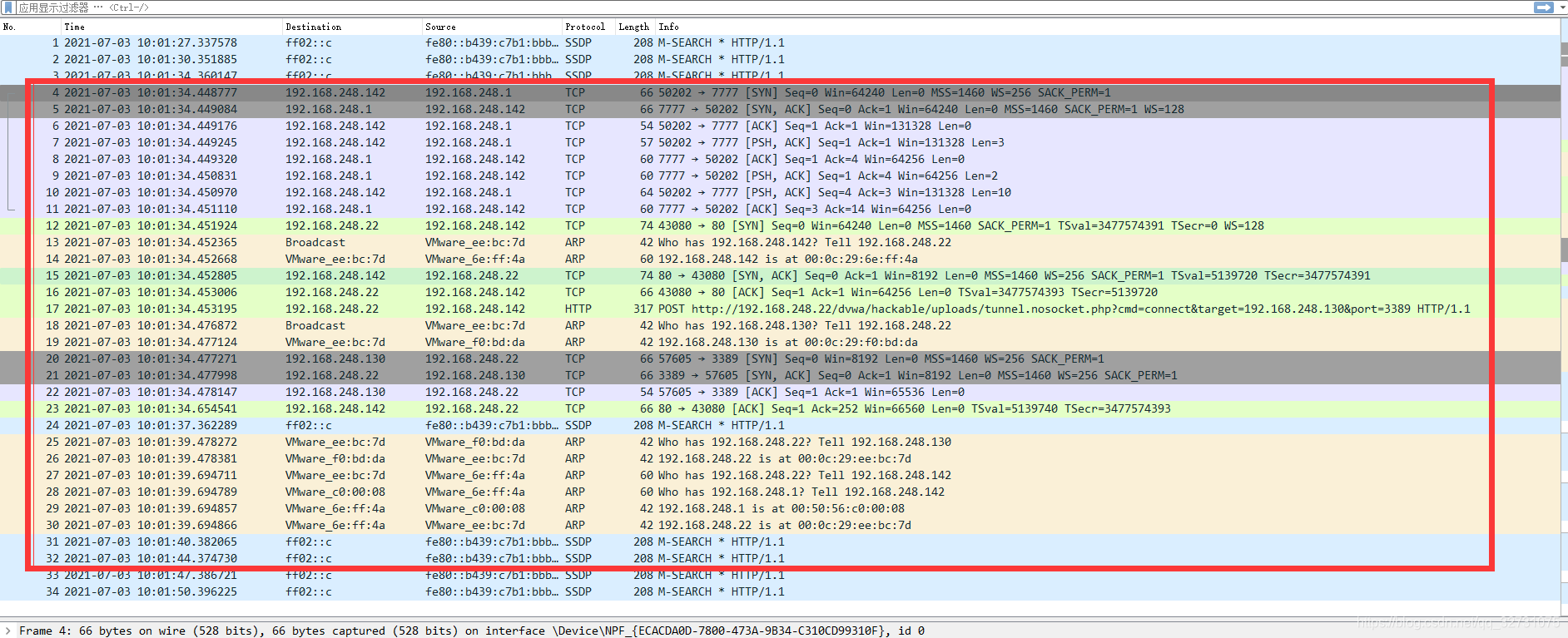Select packet 23 ACK Ack=252 row

coord(780,408)
